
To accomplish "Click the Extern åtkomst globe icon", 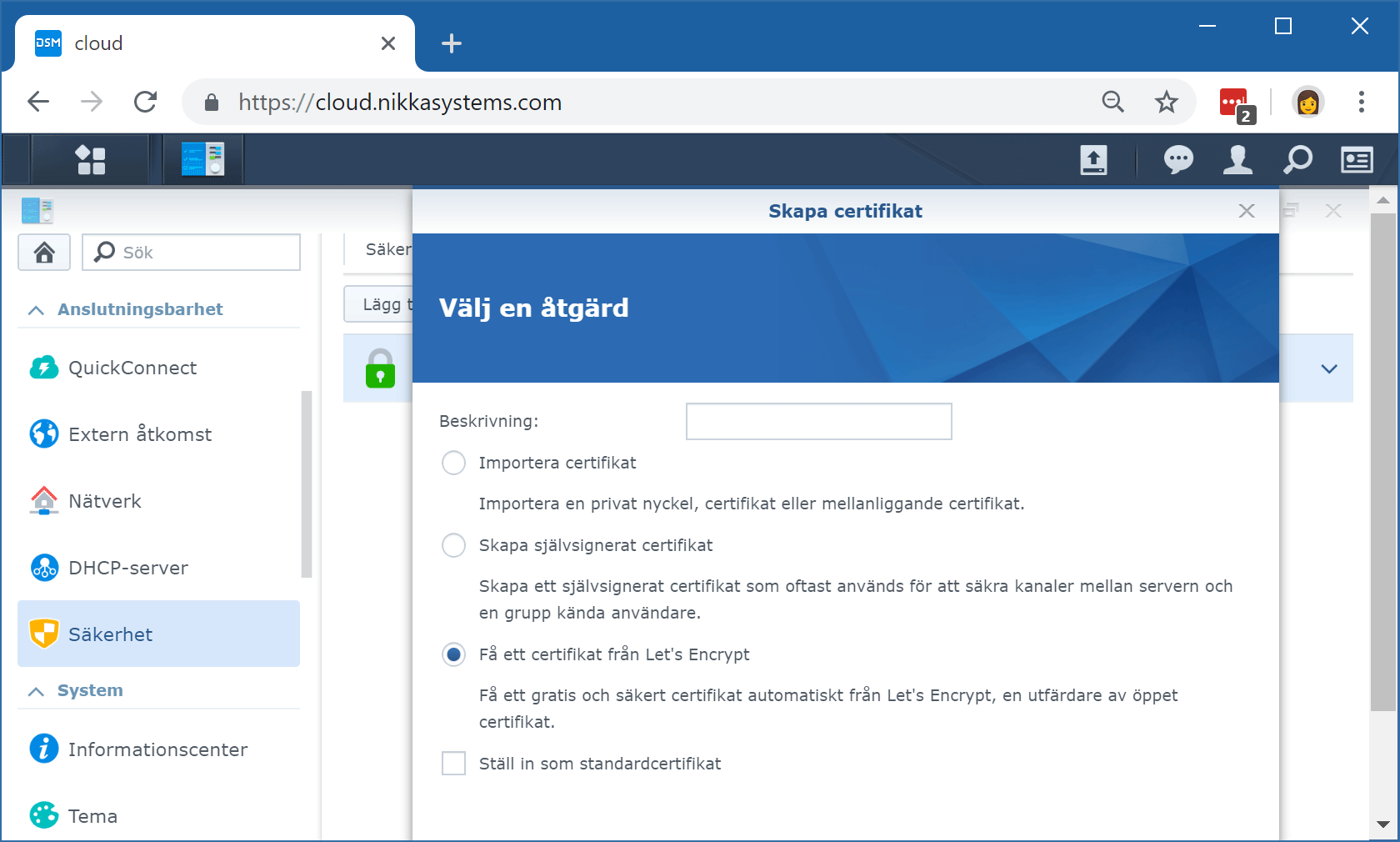I will [44, 434].
